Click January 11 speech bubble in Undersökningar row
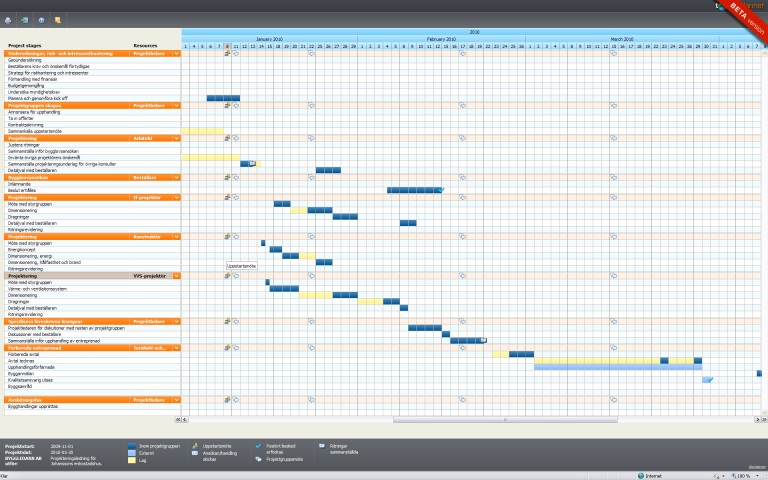This screenshot has width=768, height=480. [236, 53]
